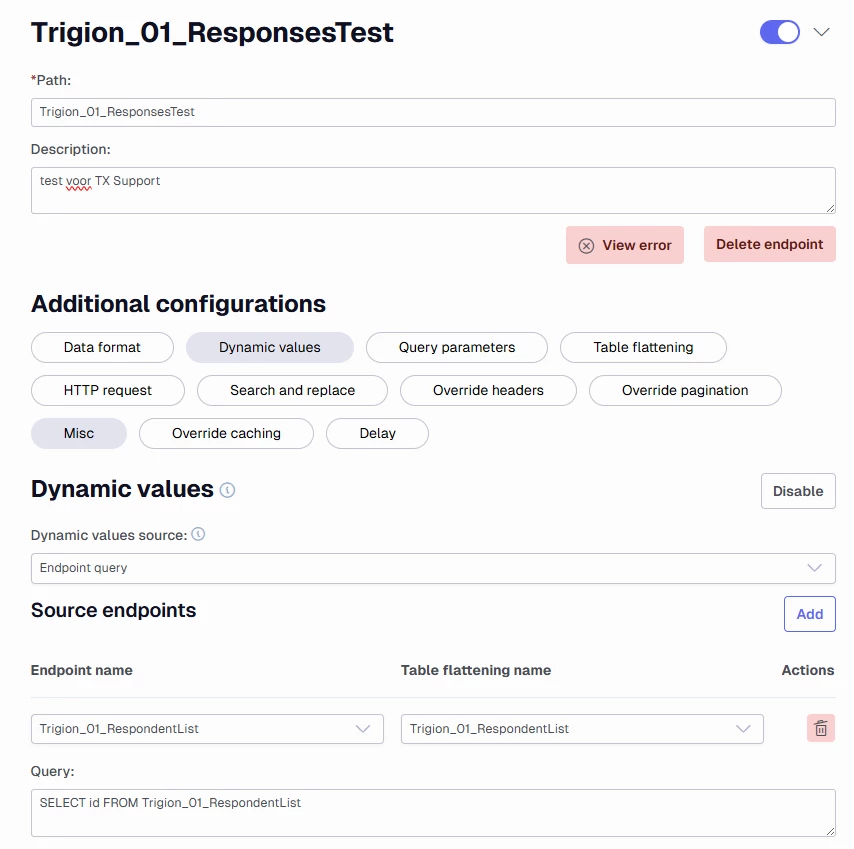The width and height of the screenshot is (854, 849).
Task: Click info icon next to Dynamic values source
Action: click(x=198, y=534)
